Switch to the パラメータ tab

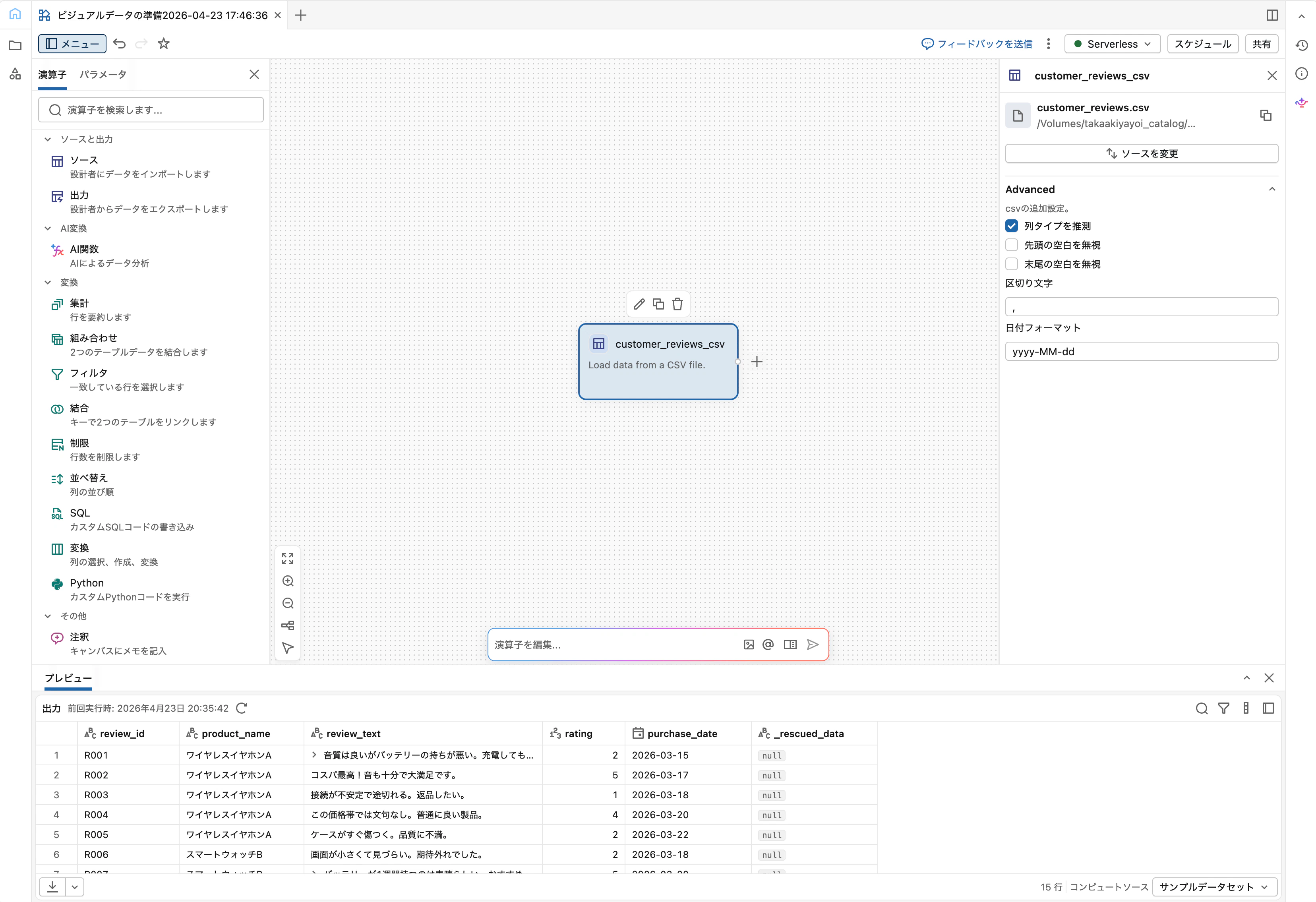103,74
